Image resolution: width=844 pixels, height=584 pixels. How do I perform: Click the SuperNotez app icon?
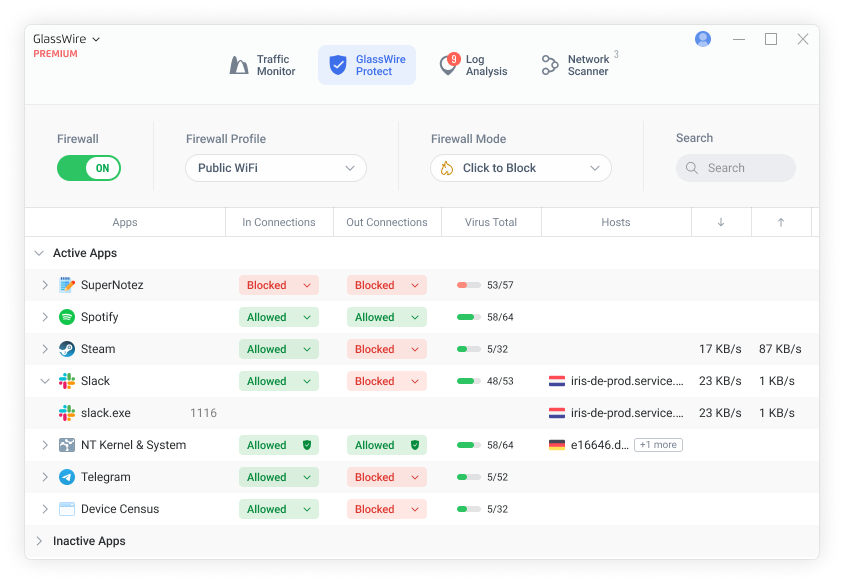67,285
